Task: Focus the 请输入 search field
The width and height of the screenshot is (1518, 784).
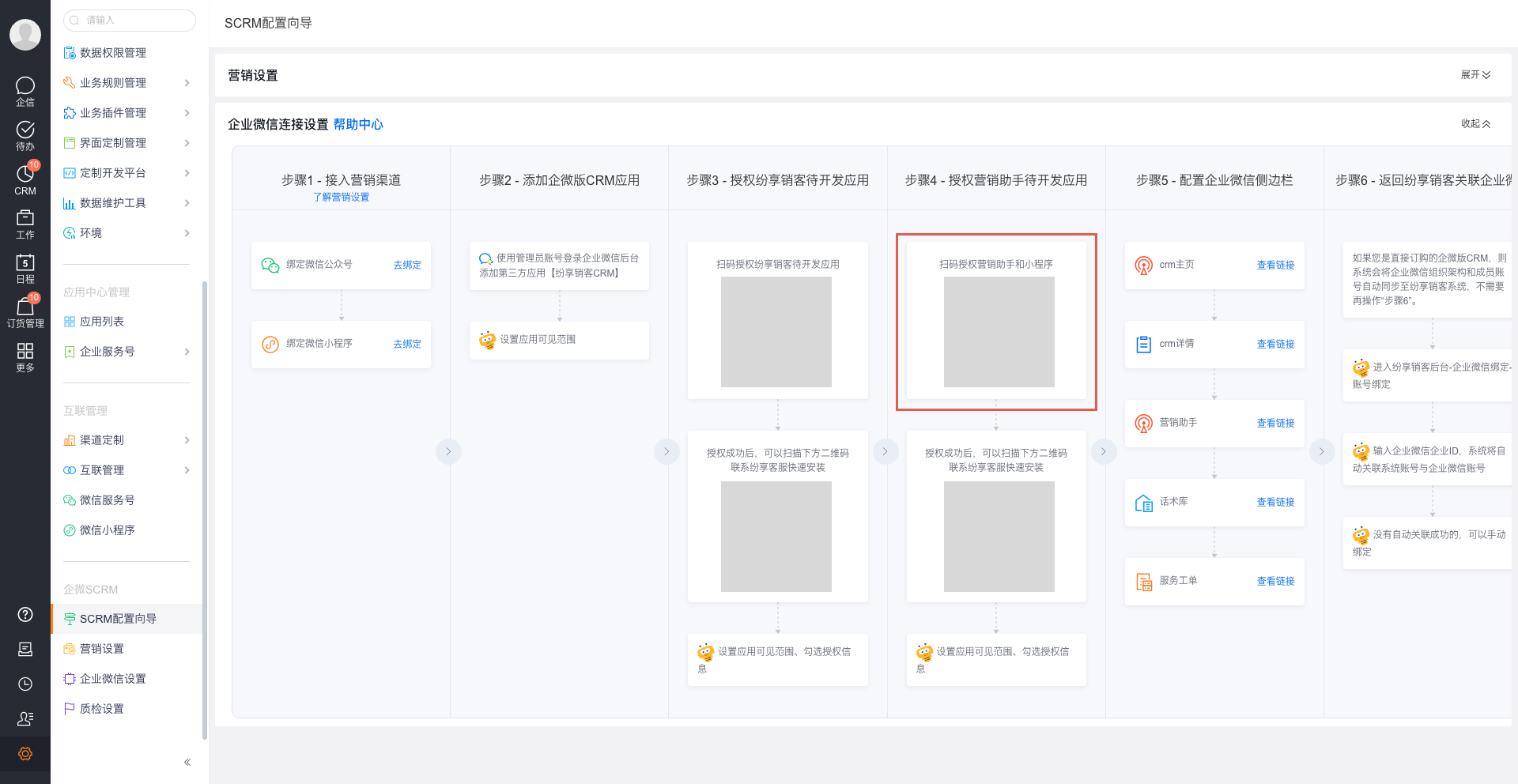Action: click(x=130, y=21)
